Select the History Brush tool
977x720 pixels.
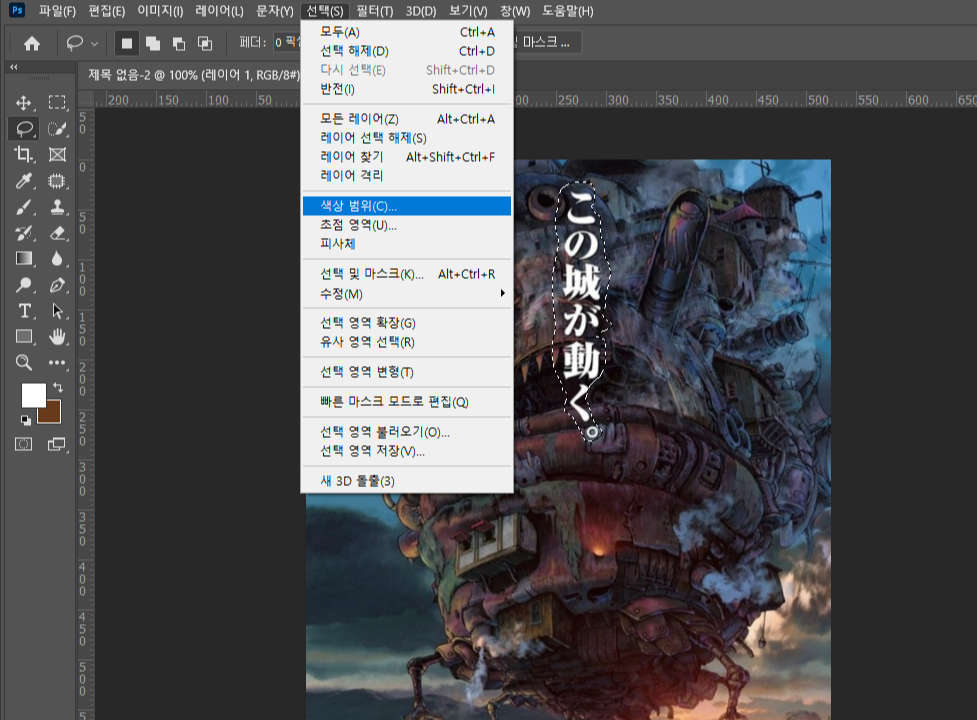click(24, 233)
